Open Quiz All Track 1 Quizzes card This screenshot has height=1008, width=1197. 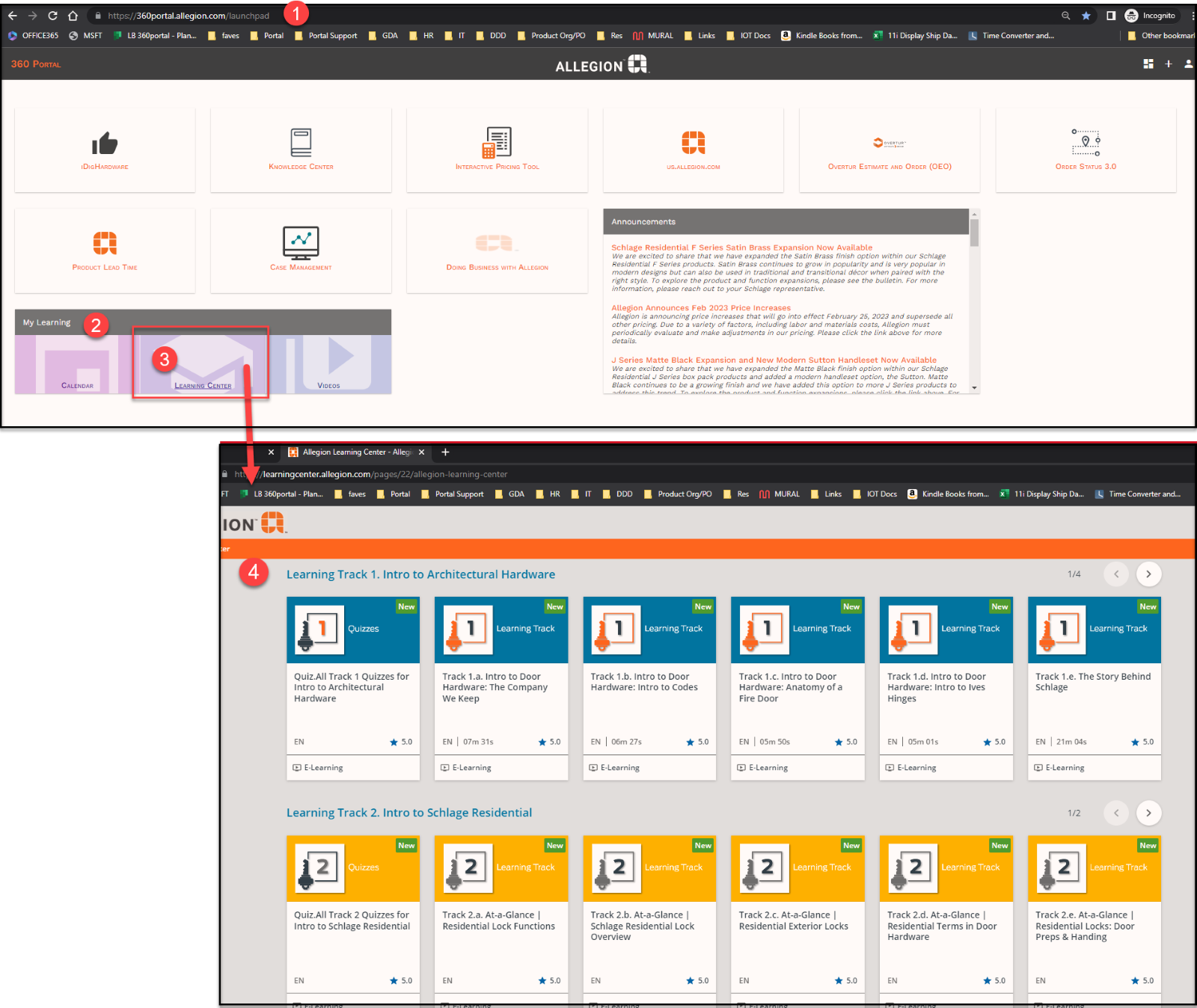click(353, 688)
